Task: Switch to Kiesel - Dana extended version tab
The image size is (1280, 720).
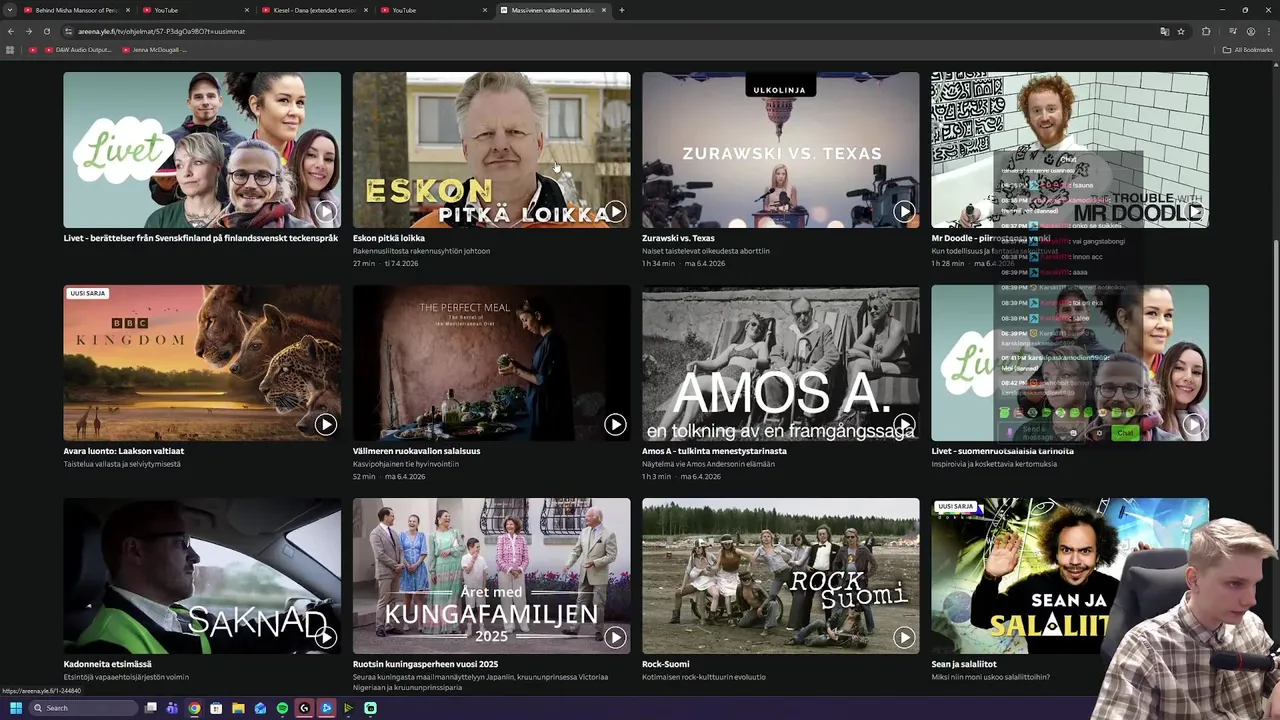Action: (x=314, y=10)
